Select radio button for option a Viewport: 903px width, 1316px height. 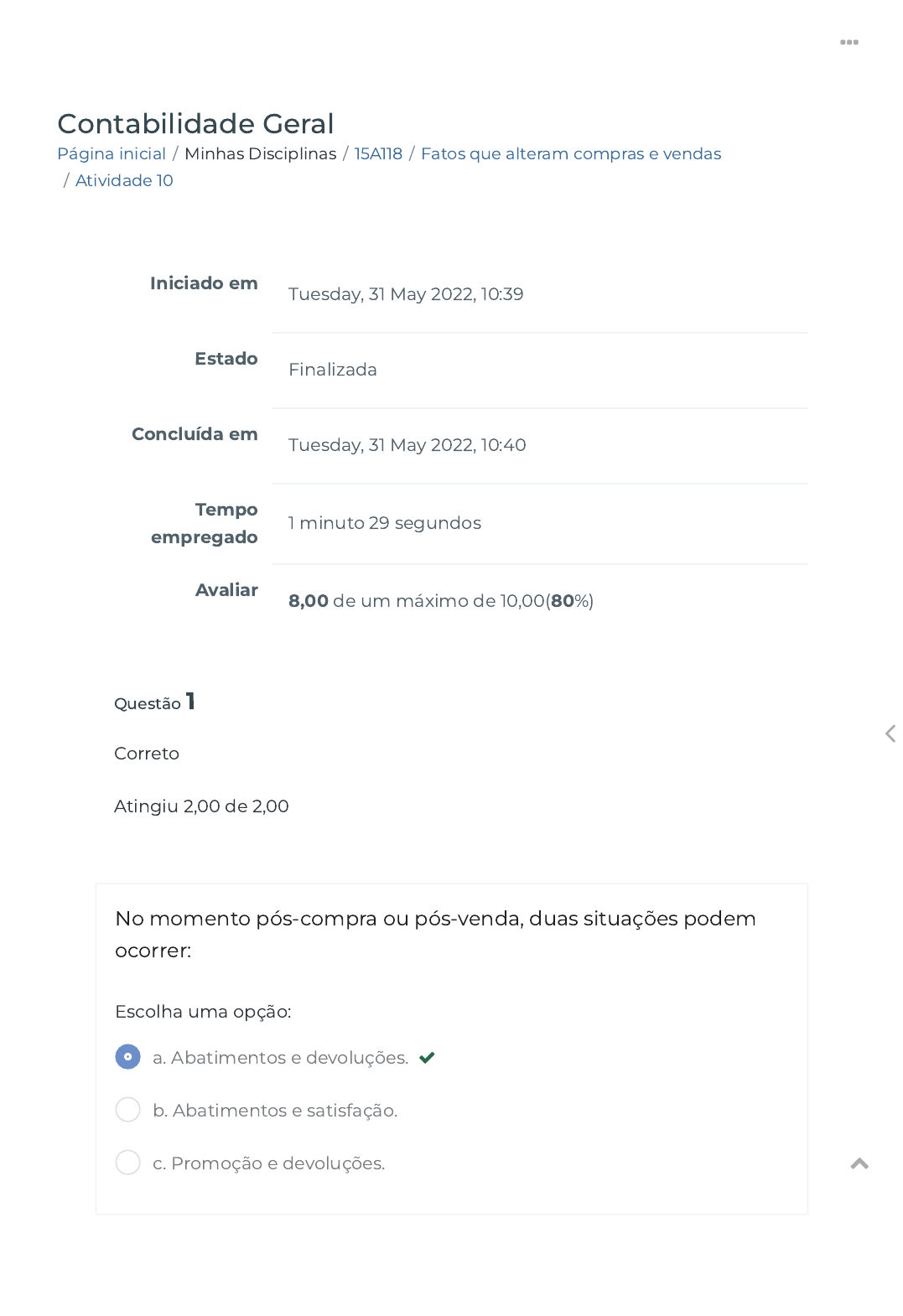pos(127,1057)
